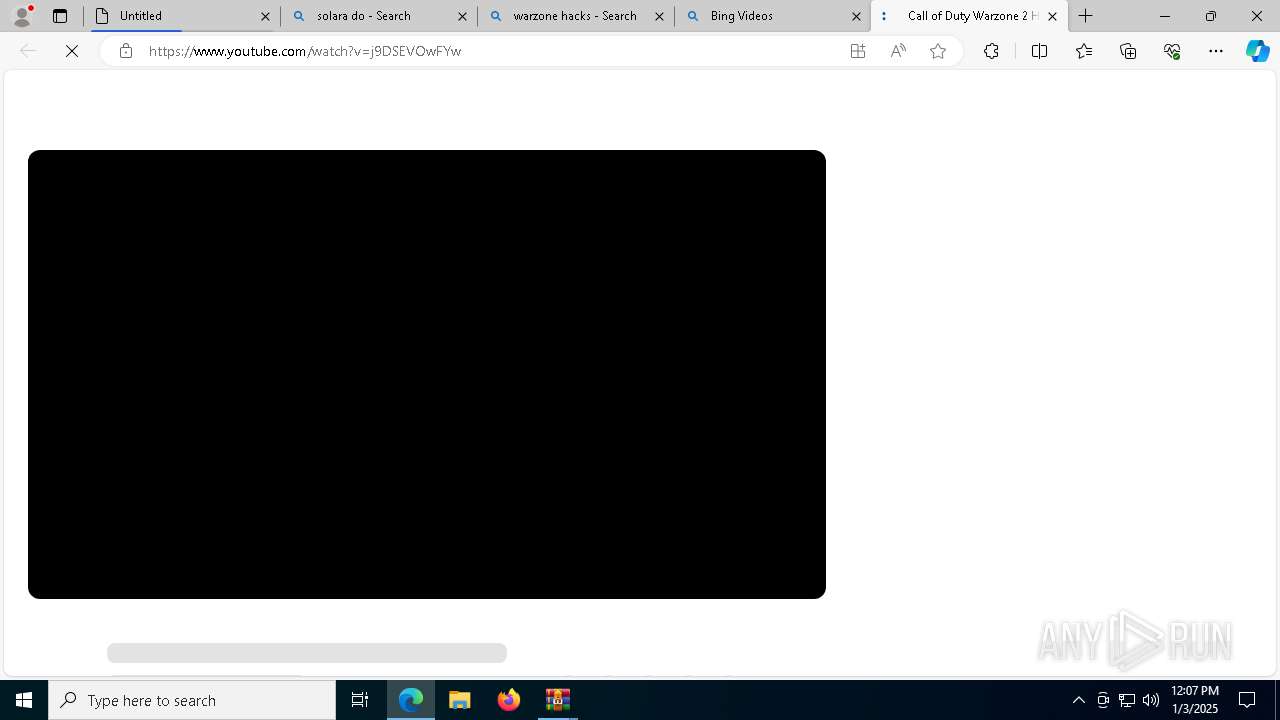Open a new tab with plus button

point(1086,16)
